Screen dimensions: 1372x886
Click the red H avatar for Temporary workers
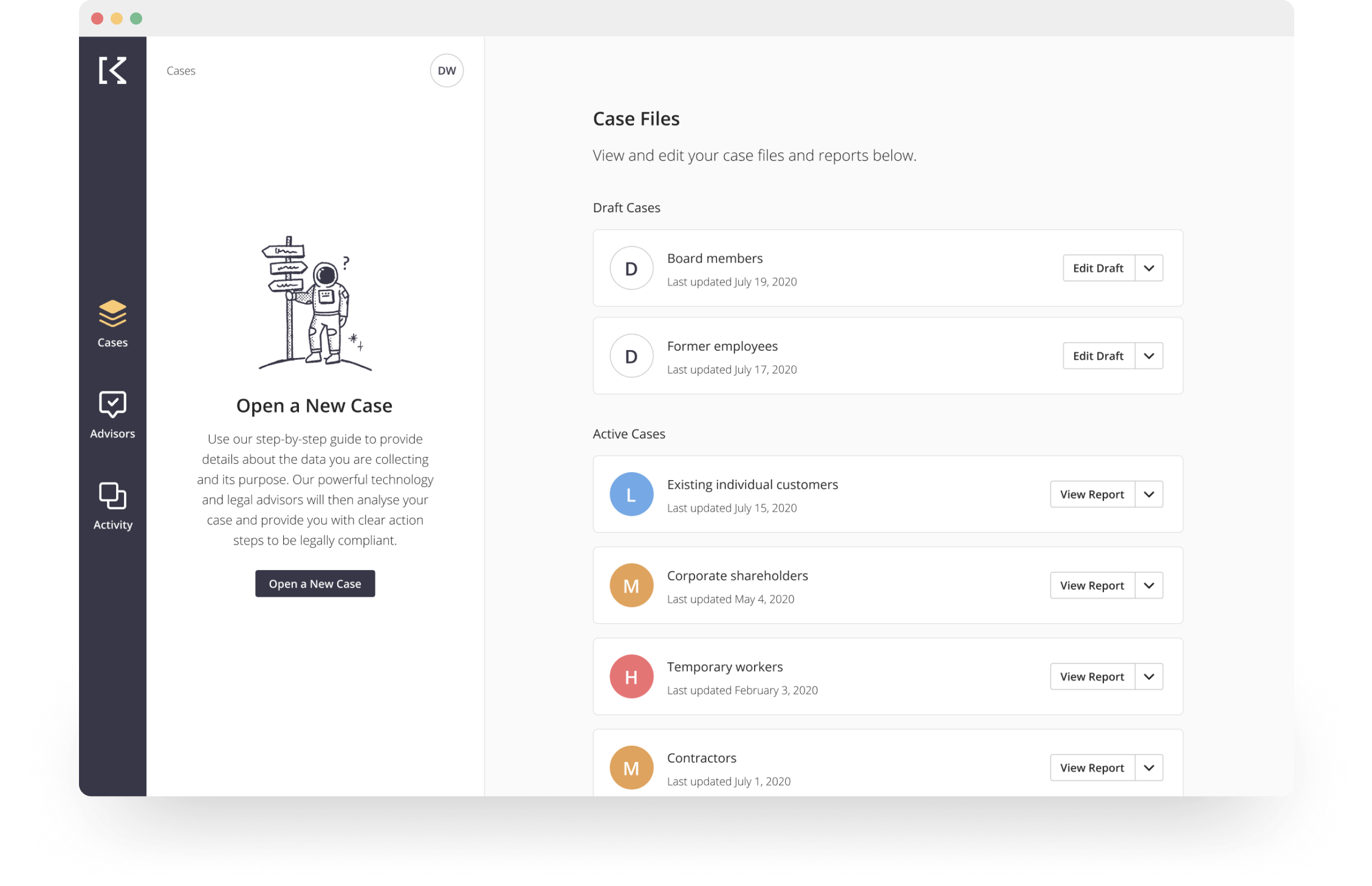(x=631, y=676)
